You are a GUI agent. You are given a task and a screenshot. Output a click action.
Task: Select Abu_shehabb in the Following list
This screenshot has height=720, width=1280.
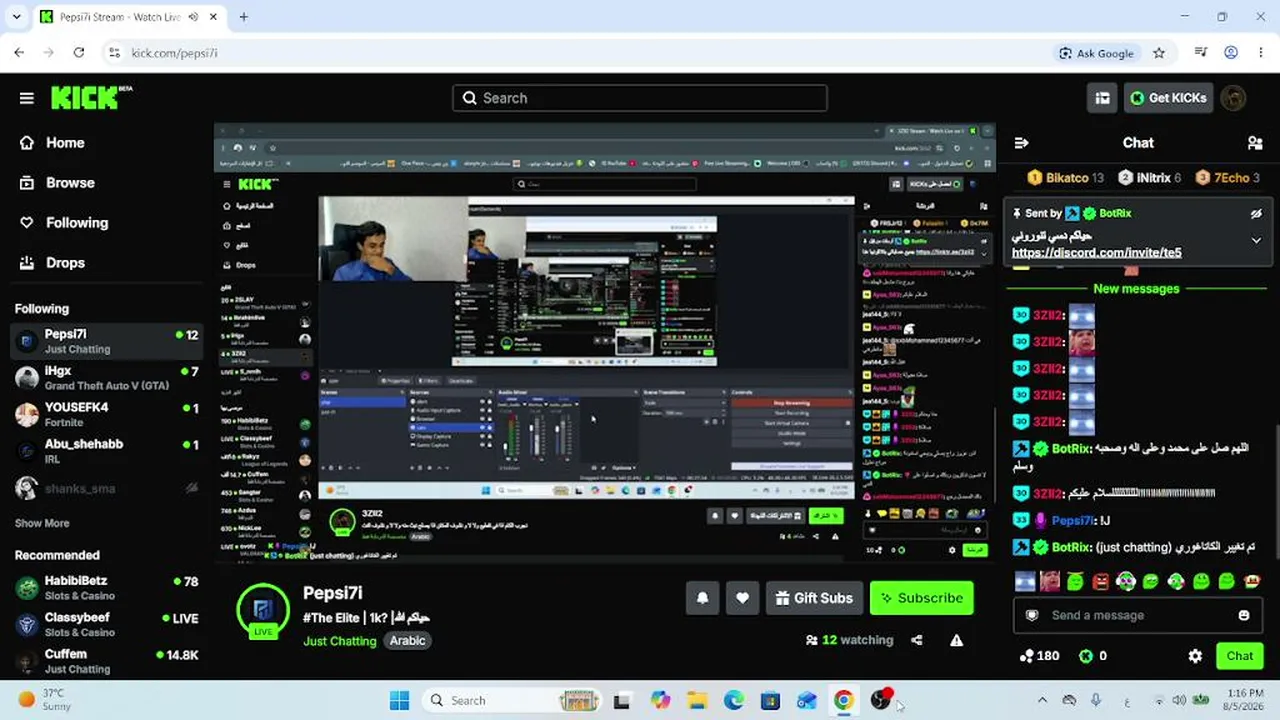point(108,451)
